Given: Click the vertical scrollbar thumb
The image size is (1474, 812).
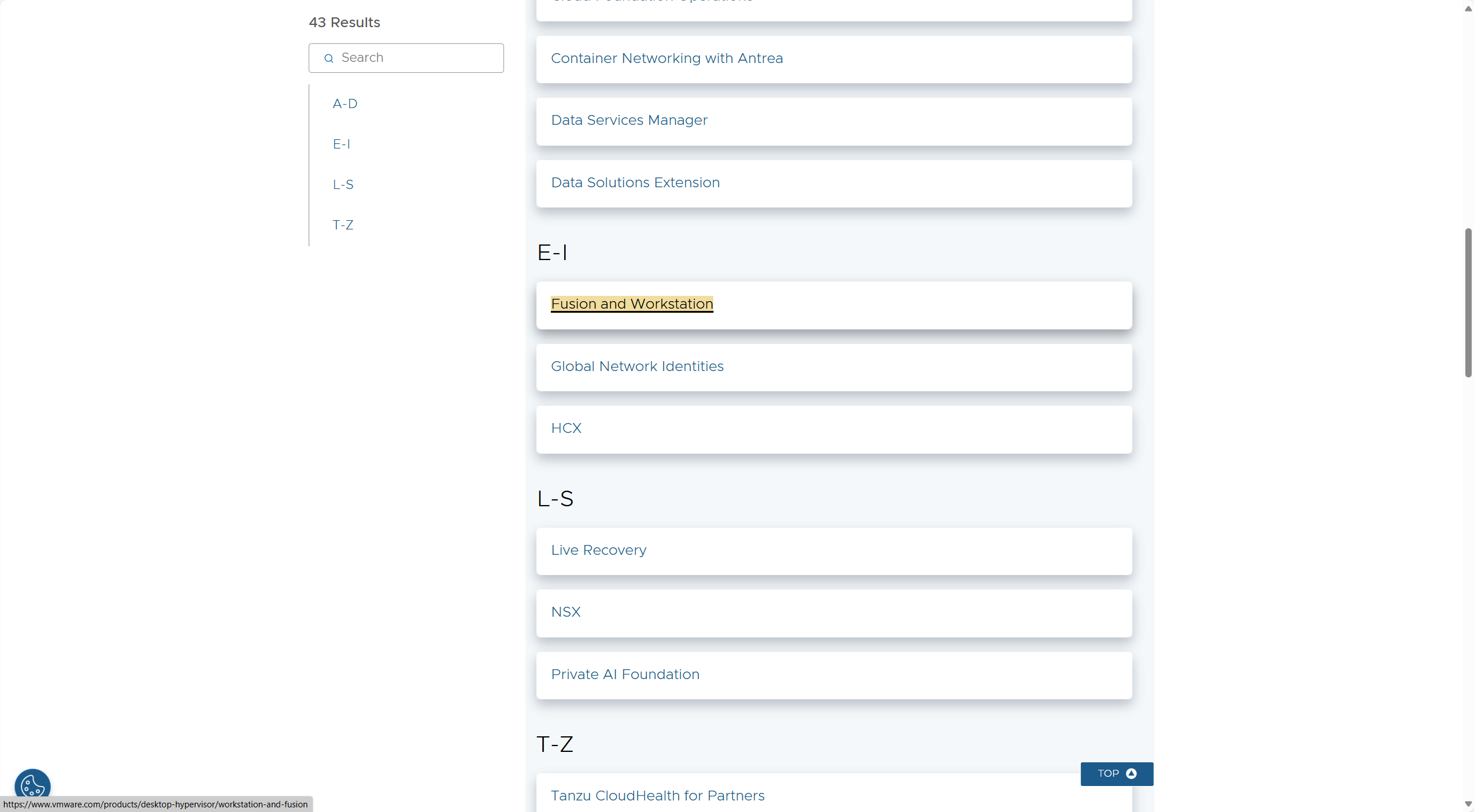Looking at the screenshot, I should click(x=1468, y=303).
